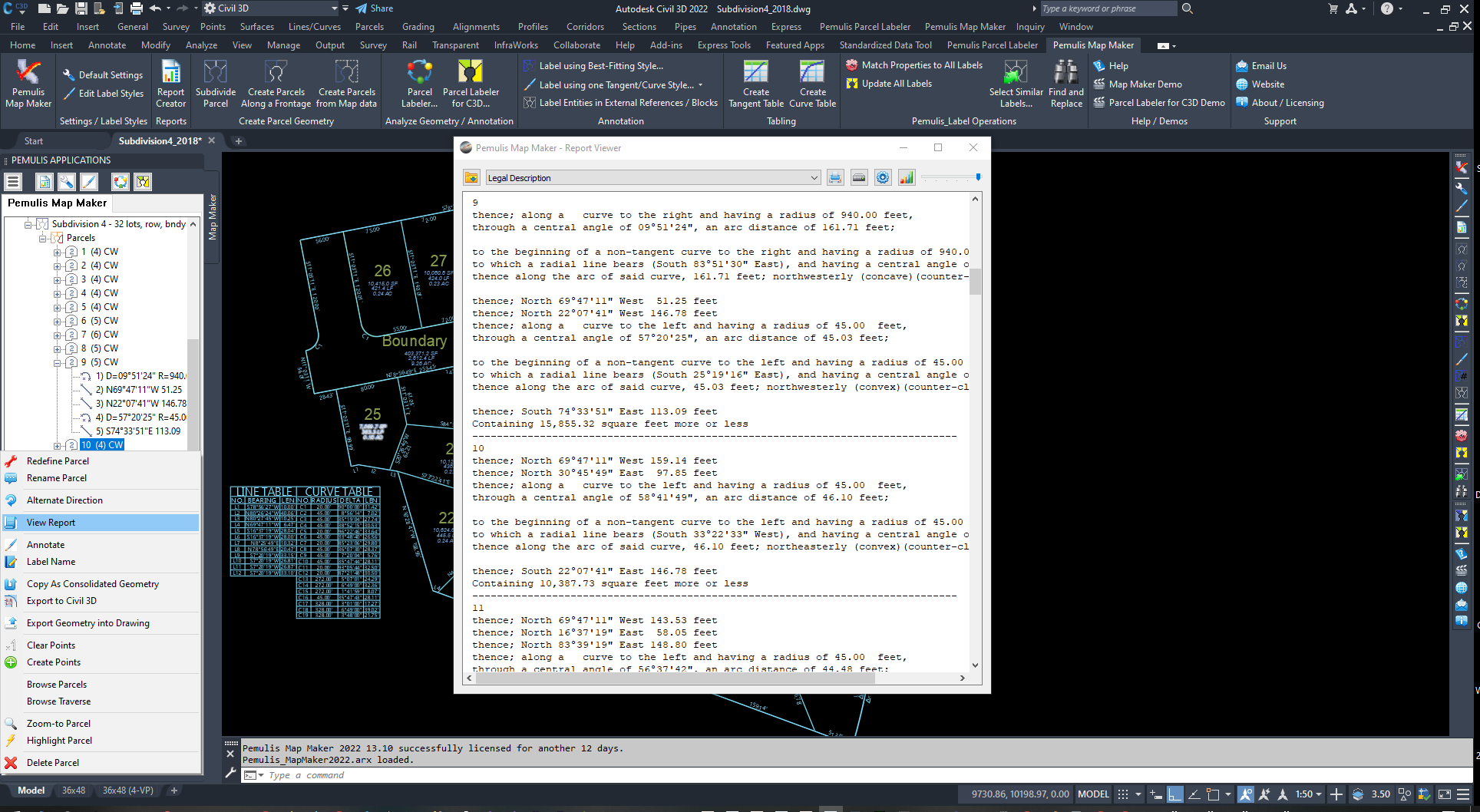Viewport: 1480px width, 812px height.
Task: Open Parcel Labeler for C3D
Action: (471, 84)
